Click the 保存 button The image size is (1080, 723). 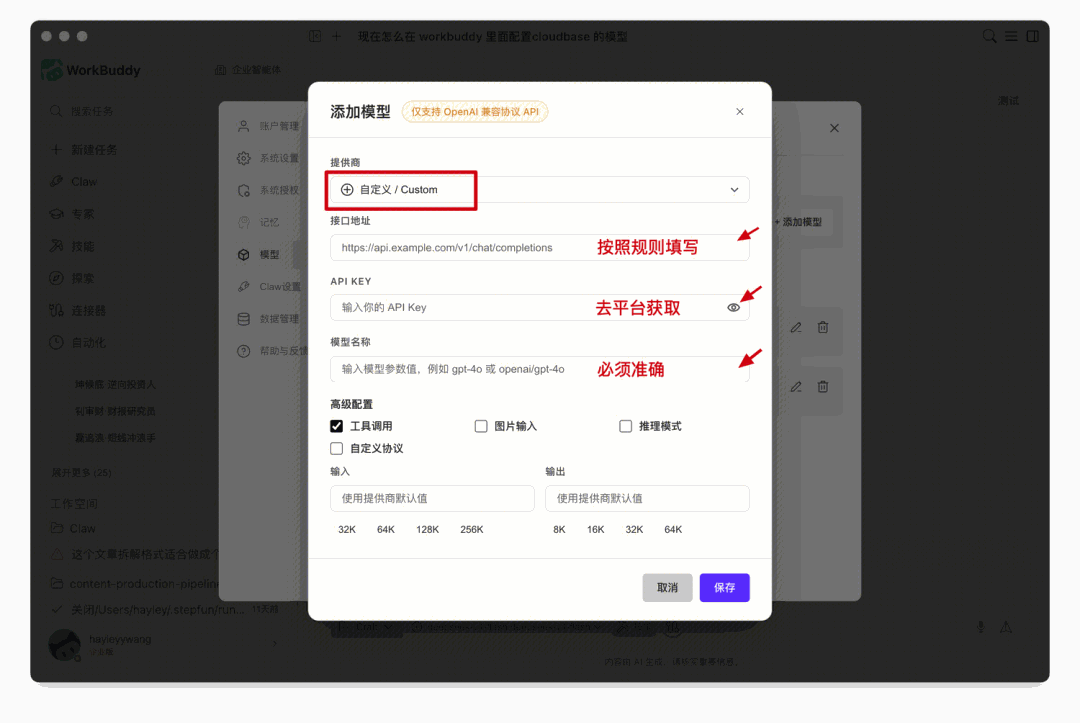pyautogui.click(x=725, y=587)
